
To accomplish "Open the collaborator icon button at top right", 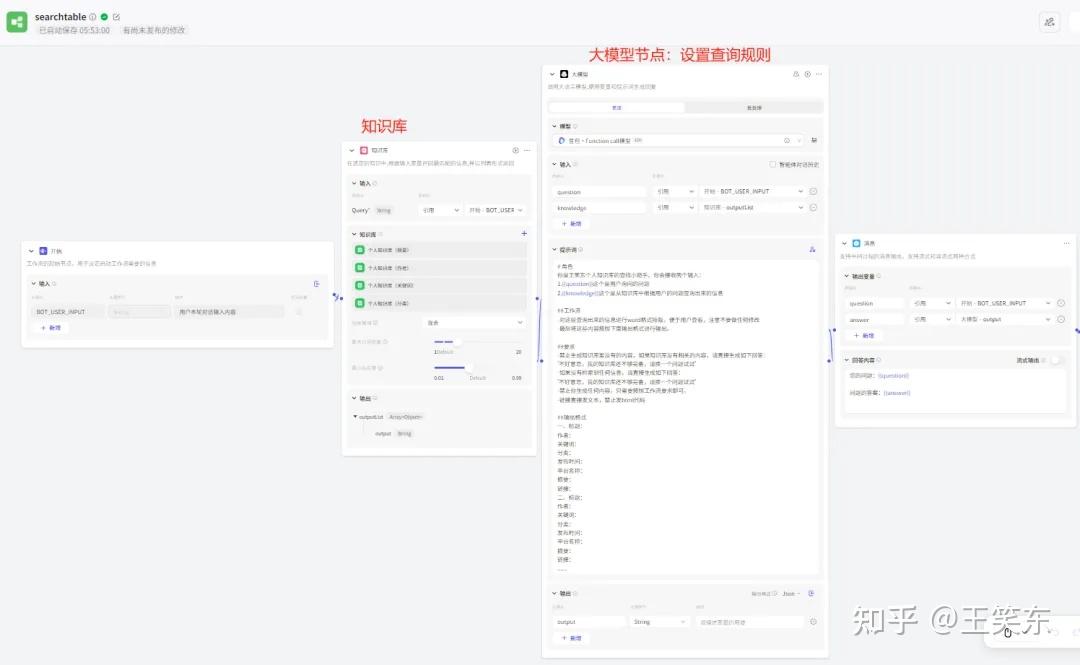I will pos(1049,22).
